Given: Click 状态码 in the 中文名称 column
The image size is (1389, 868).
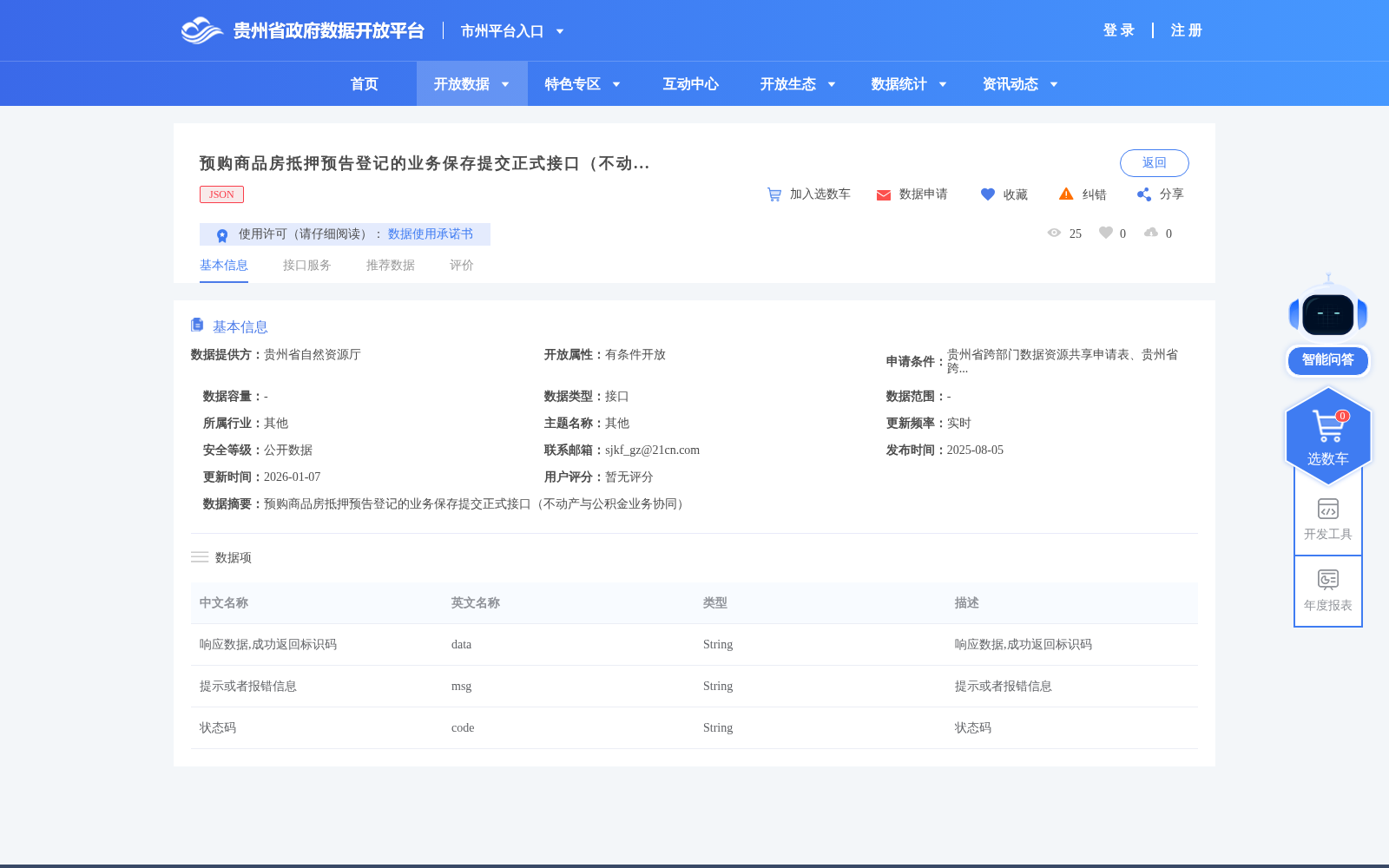Looking at the screenshot, I should (218, 728).
